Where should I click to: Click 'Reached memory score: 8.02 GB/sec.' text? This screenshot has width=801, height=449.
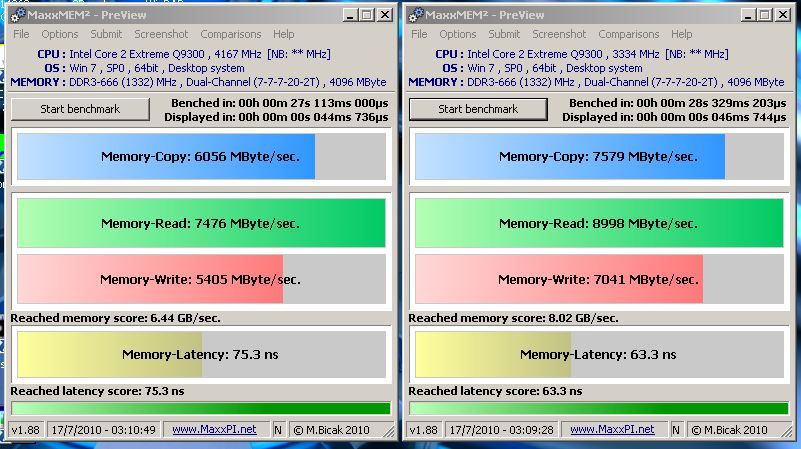click(x=513, y=318)
